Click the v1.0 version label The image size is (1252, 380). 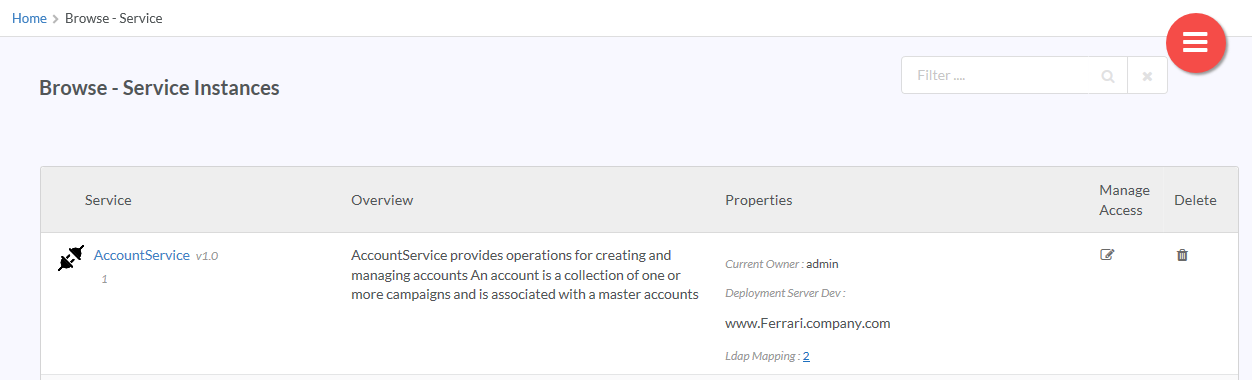(207, 256)
